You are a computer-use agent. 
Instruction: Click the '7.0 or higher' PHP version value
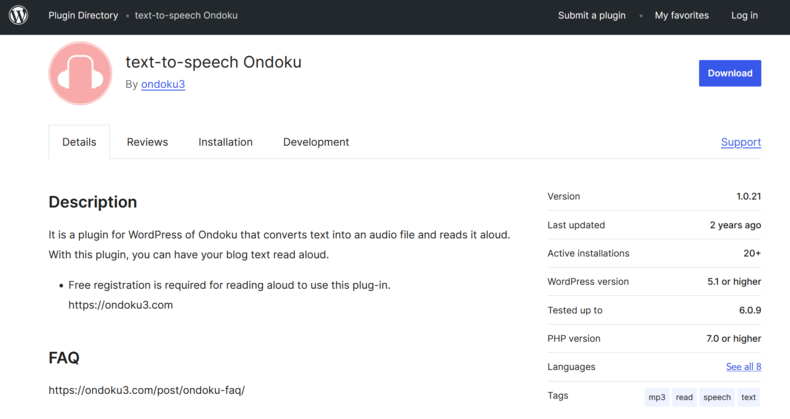[x=733, y=338]
